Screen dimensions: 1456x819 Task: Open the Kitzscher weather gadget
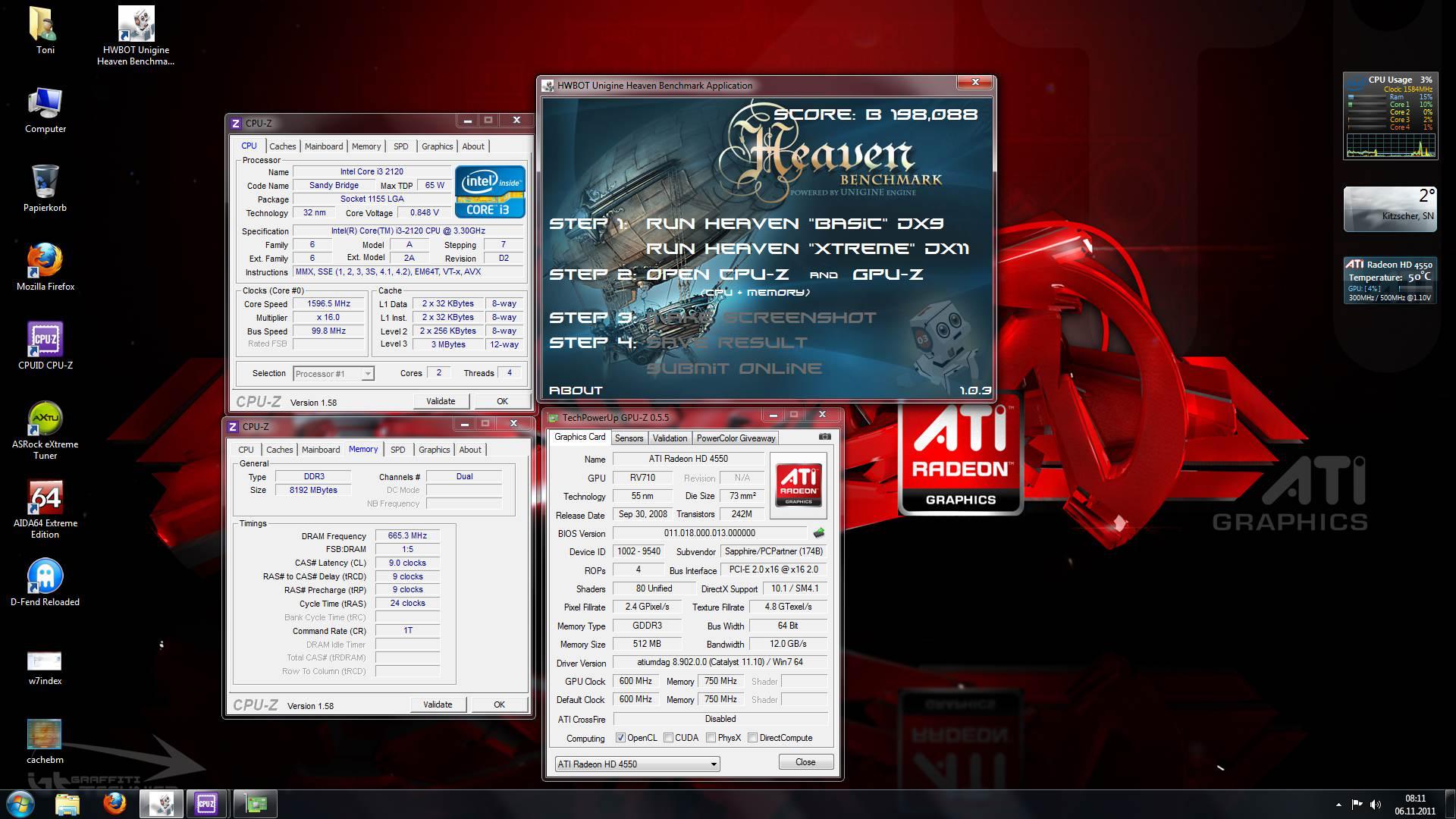click(1390, 209)
